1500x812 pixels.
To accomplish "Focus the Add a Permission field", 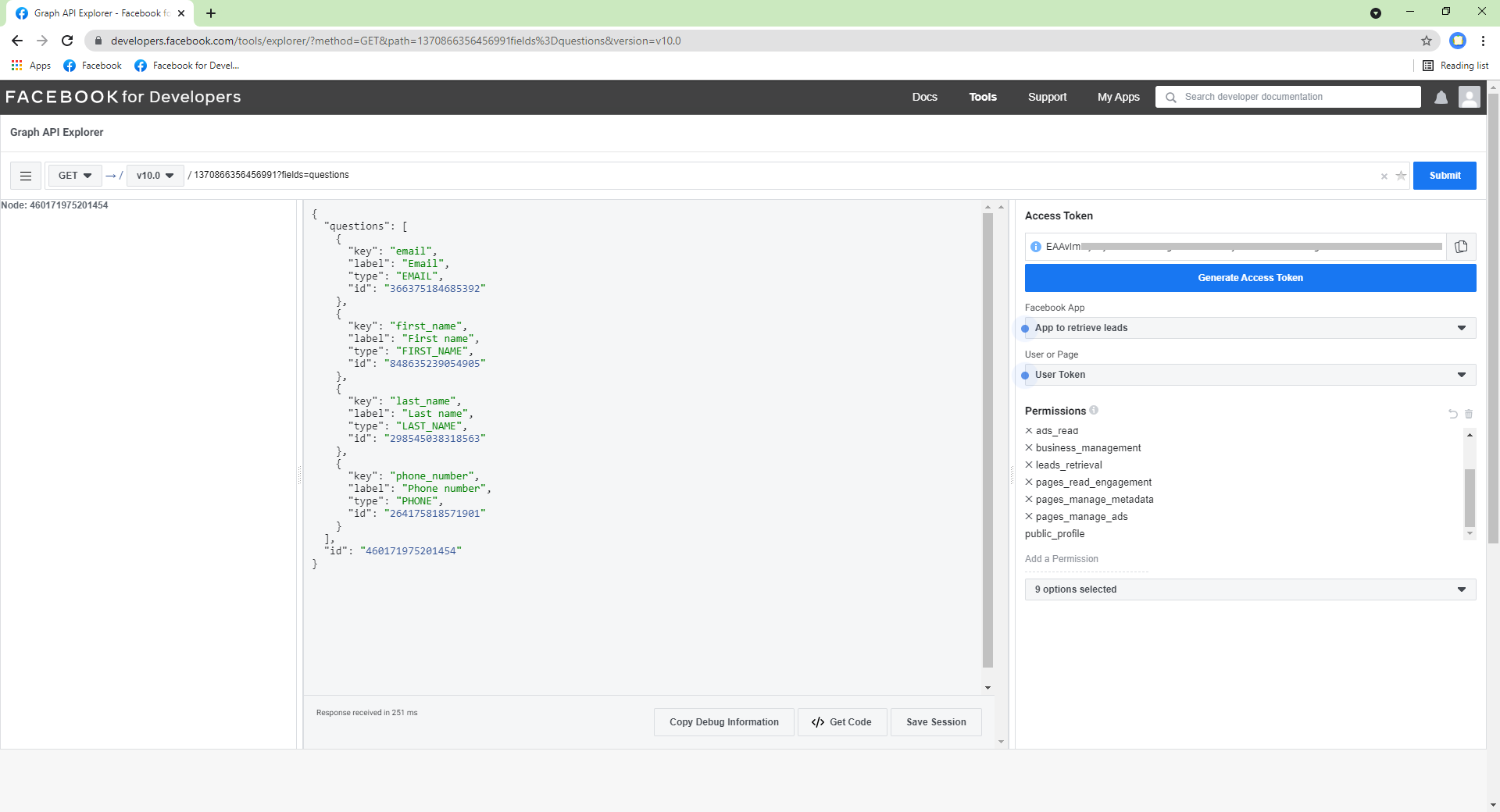I will 1087,560.
